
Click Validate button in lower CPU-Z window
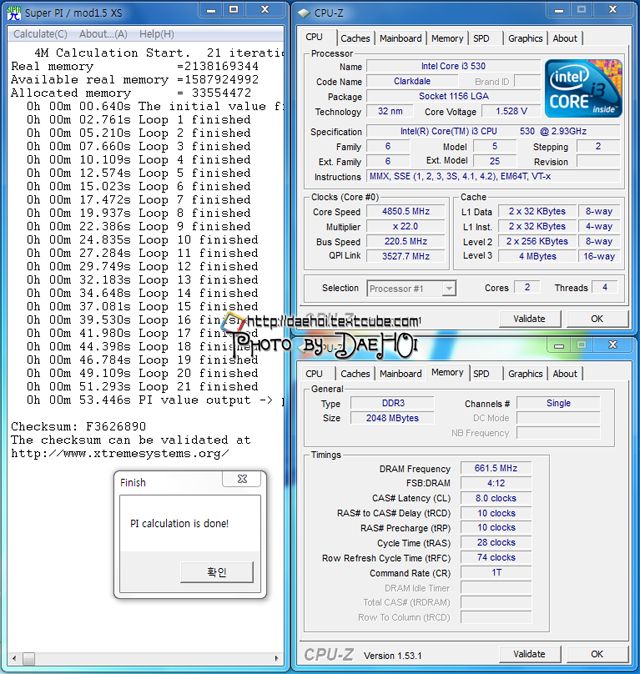[x=530, y=654]
